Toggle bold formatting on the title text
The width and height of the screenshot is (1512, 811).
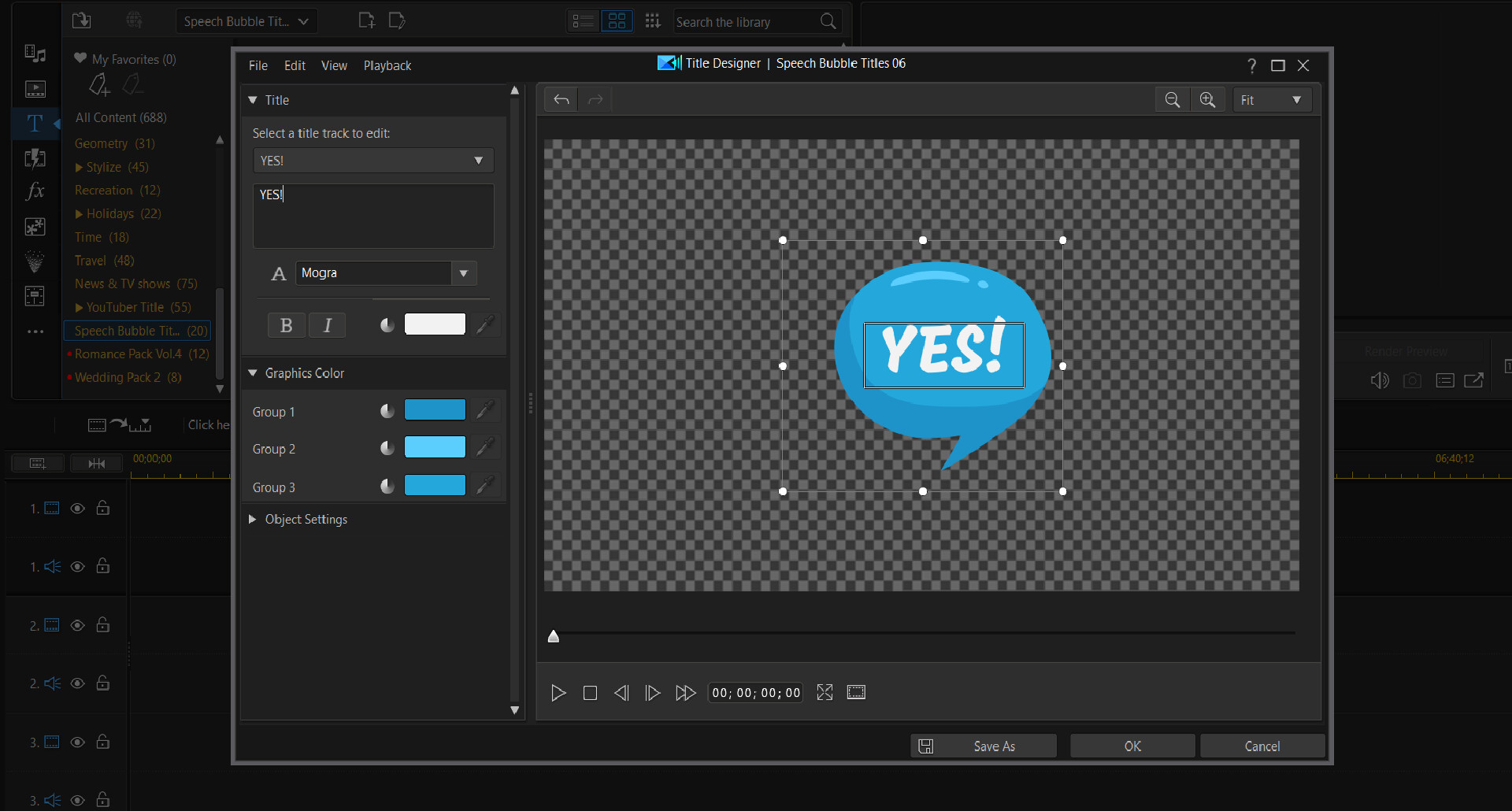pyautogui.click(x=286, y=324)
